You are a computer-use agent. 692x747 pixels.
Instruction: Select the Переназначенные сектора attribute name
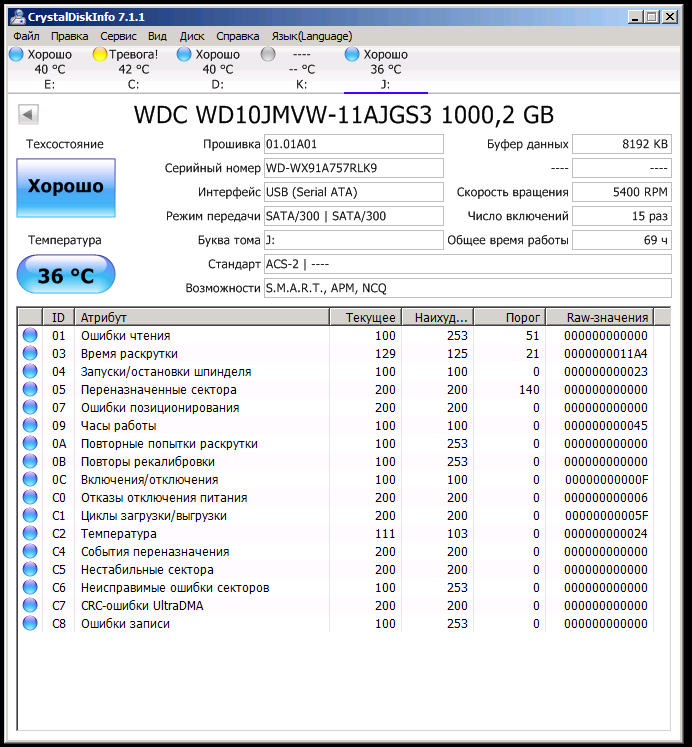(159, 390)
